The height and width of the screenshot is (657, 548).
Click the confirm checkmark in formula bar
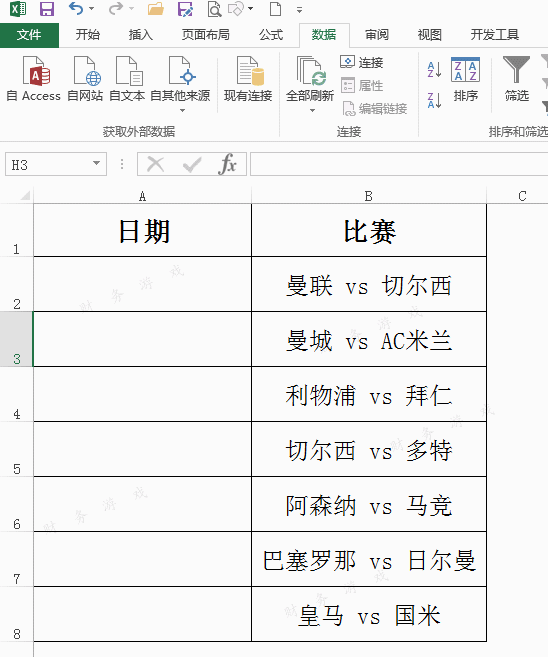tap(192, 164)
